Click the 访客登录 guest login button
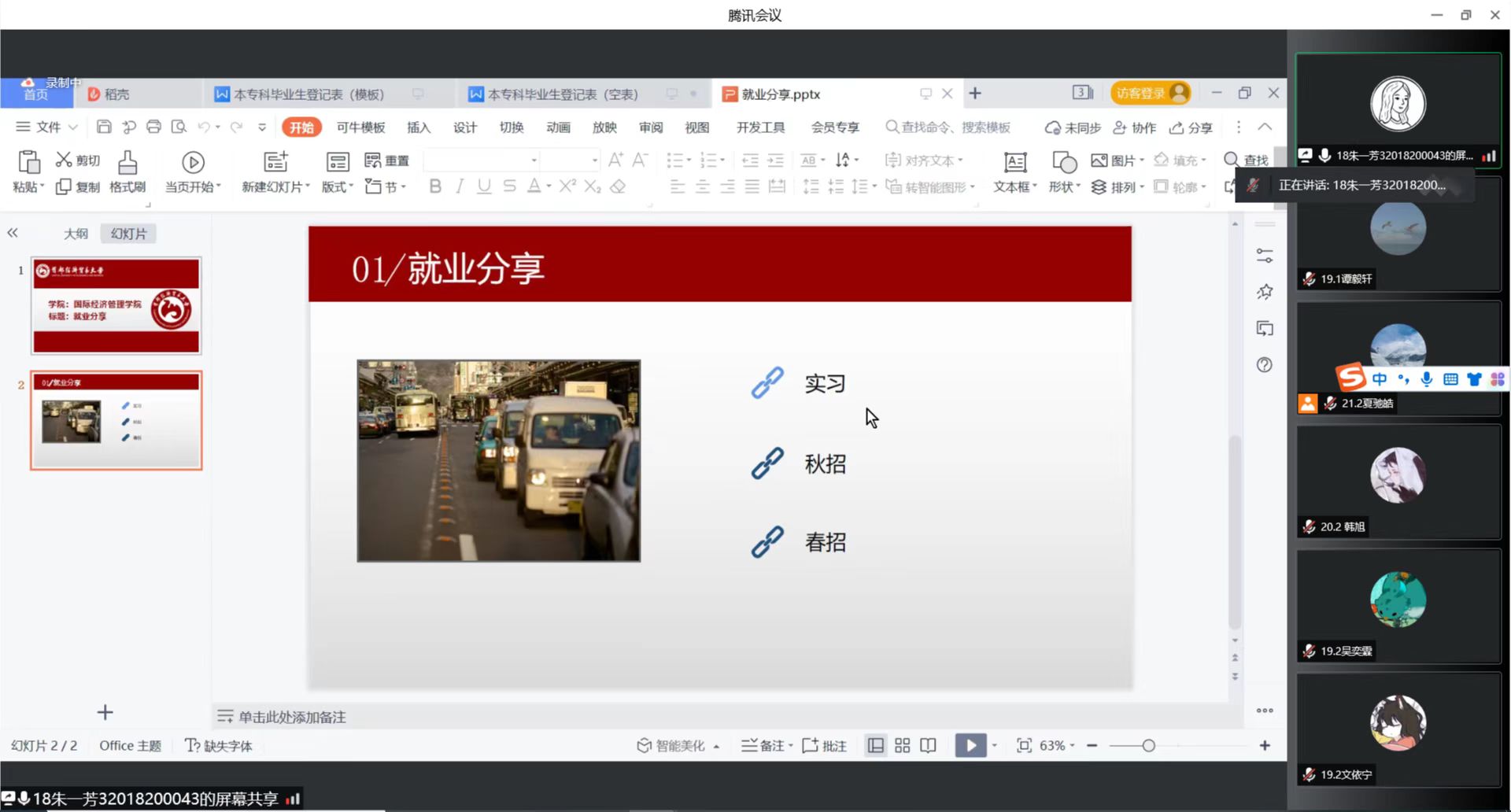Screen dimensions: 1511x812 [x=1150, y=93]
